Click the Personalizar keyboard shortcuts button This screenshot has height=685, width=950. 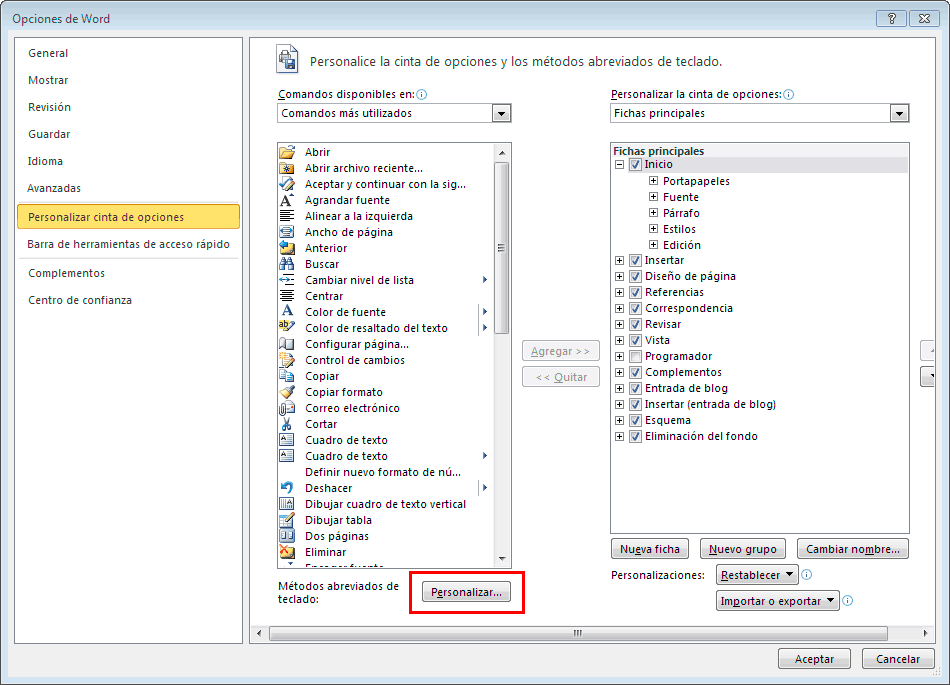pos(465,593)
